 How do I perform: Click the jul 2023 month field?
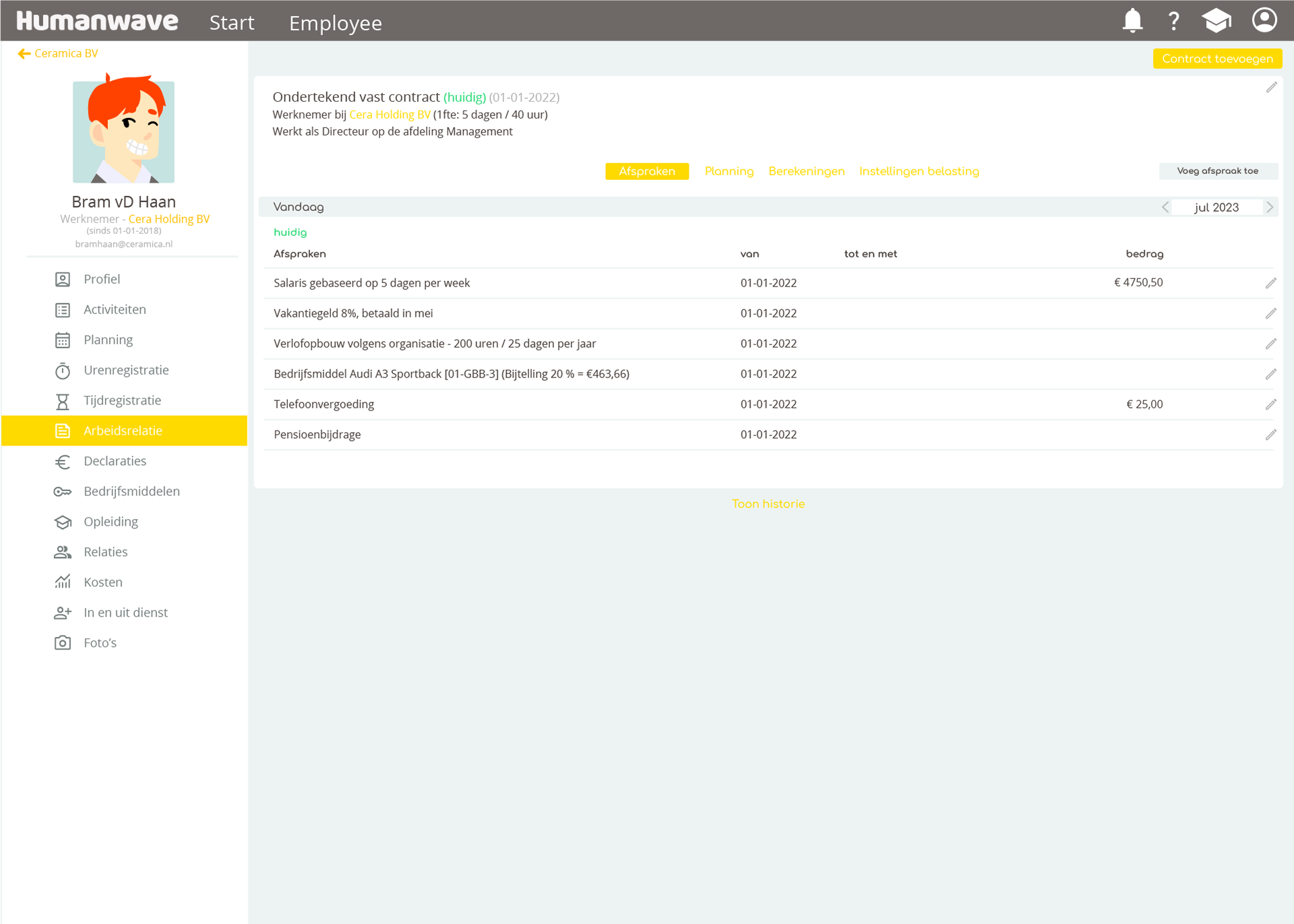click(1216, 207)
